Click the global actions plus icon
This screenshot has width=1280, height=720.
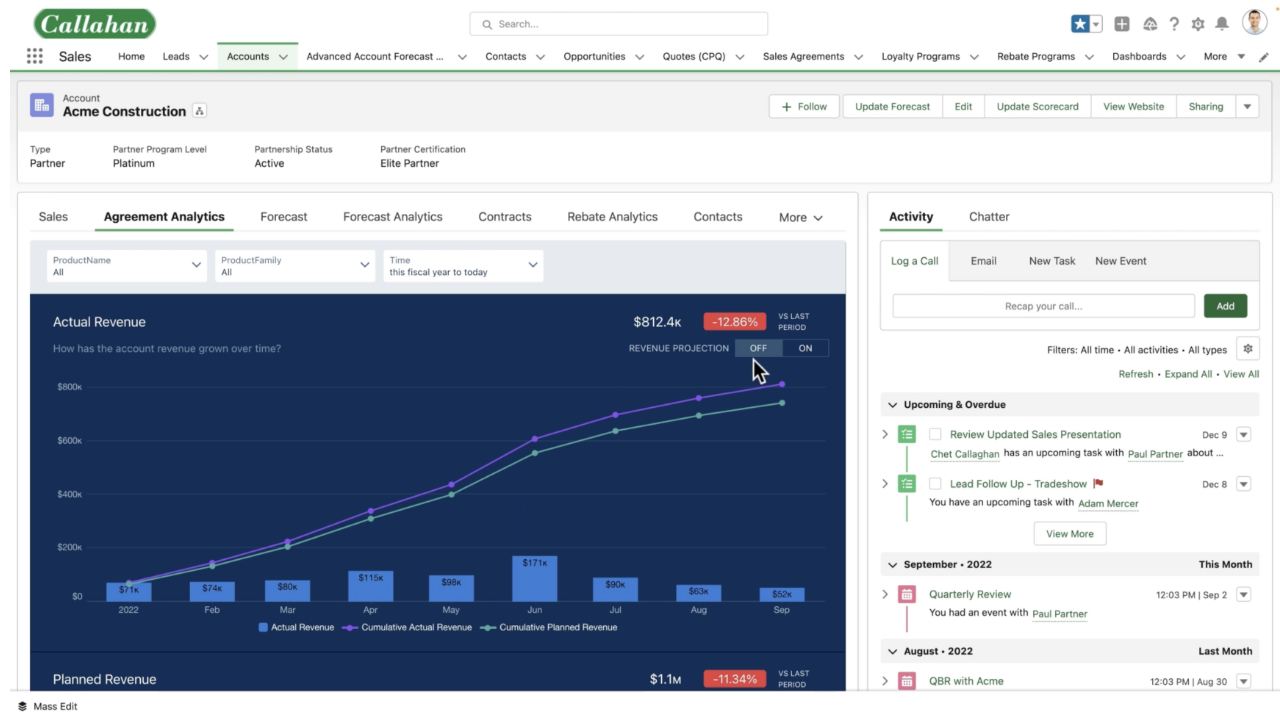pos(1122,24)
